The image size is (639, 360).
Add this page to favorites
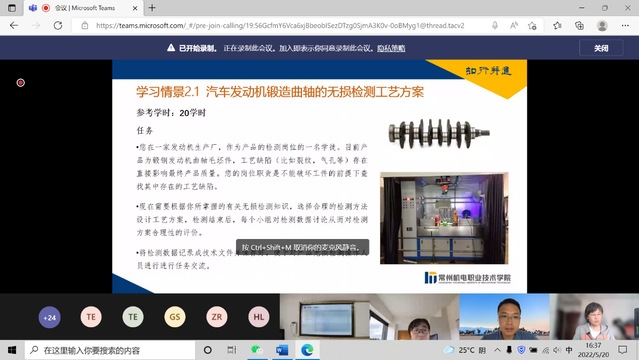532,25
